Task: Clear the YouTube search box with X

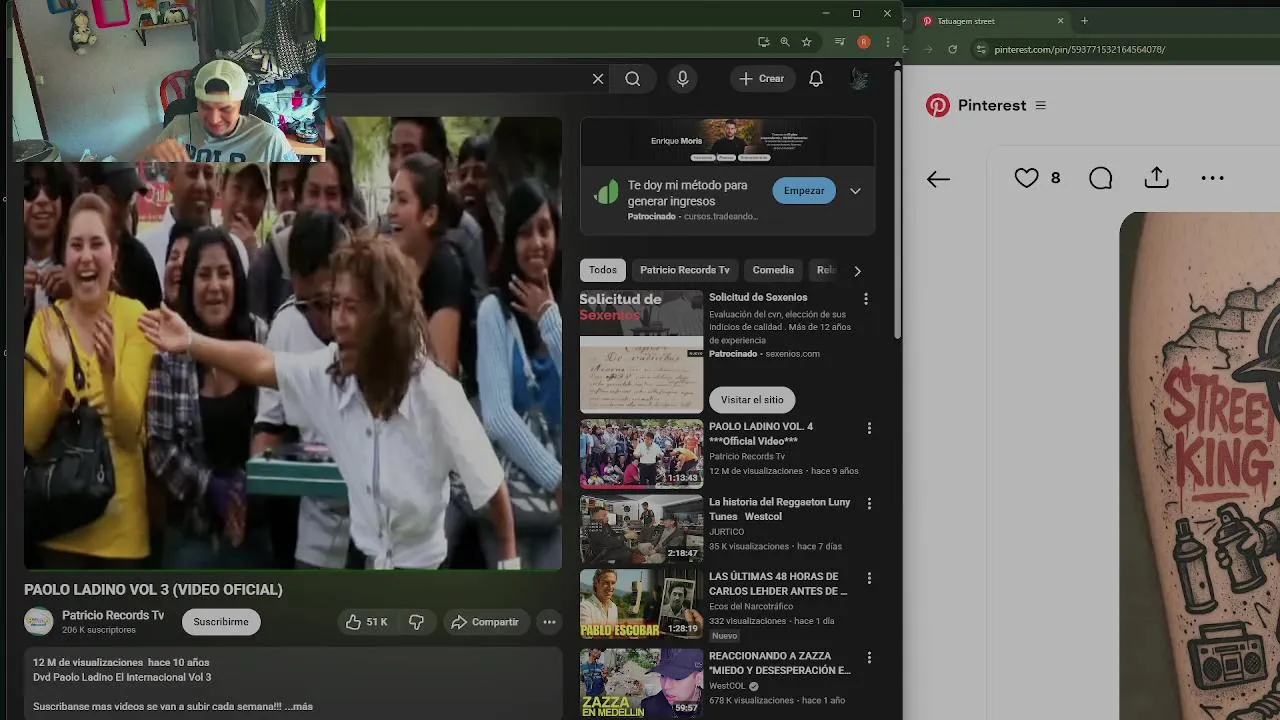Action: tap(598, 79)
